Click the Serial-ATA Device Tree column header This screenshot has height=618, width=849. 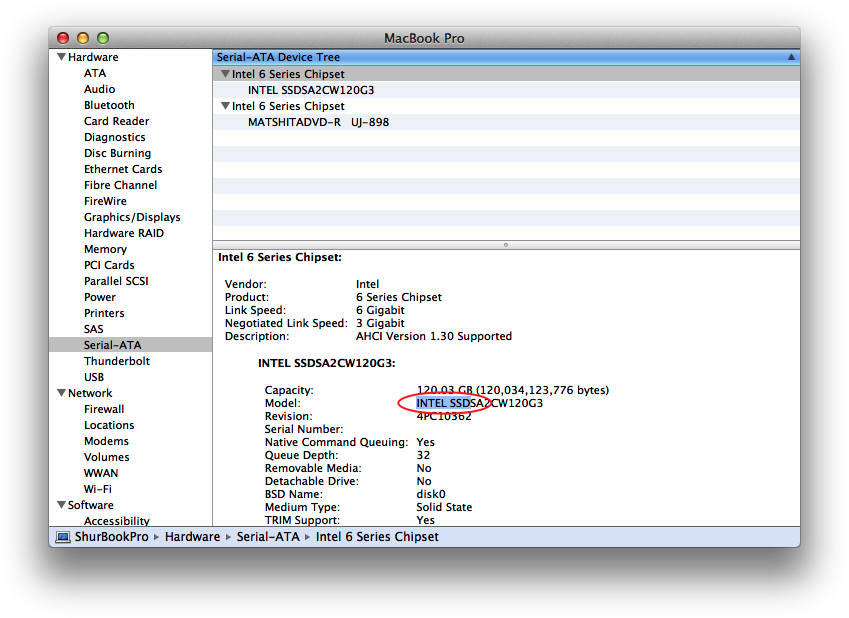coord(506,57)
